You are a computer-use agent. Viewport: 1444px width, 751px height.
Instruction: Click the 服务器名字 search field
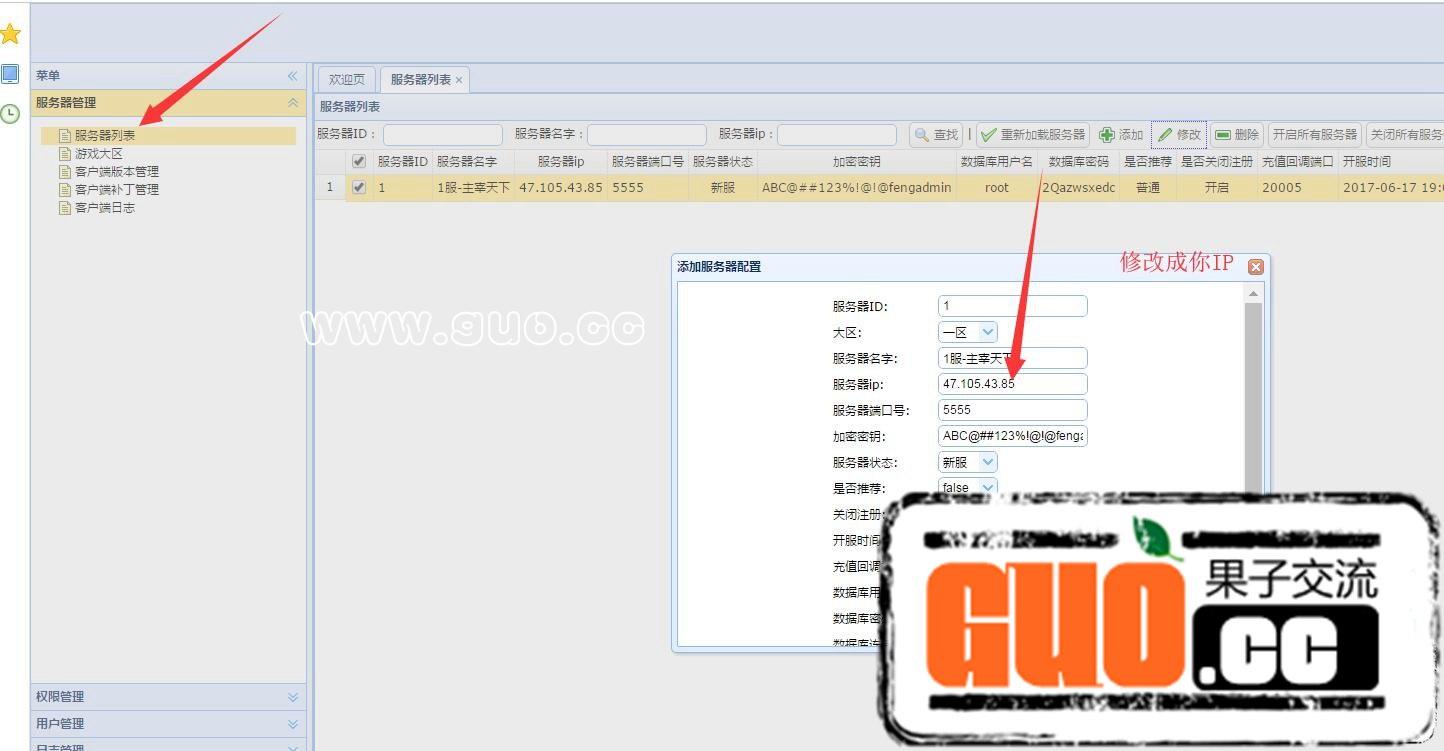click(647, 135)
